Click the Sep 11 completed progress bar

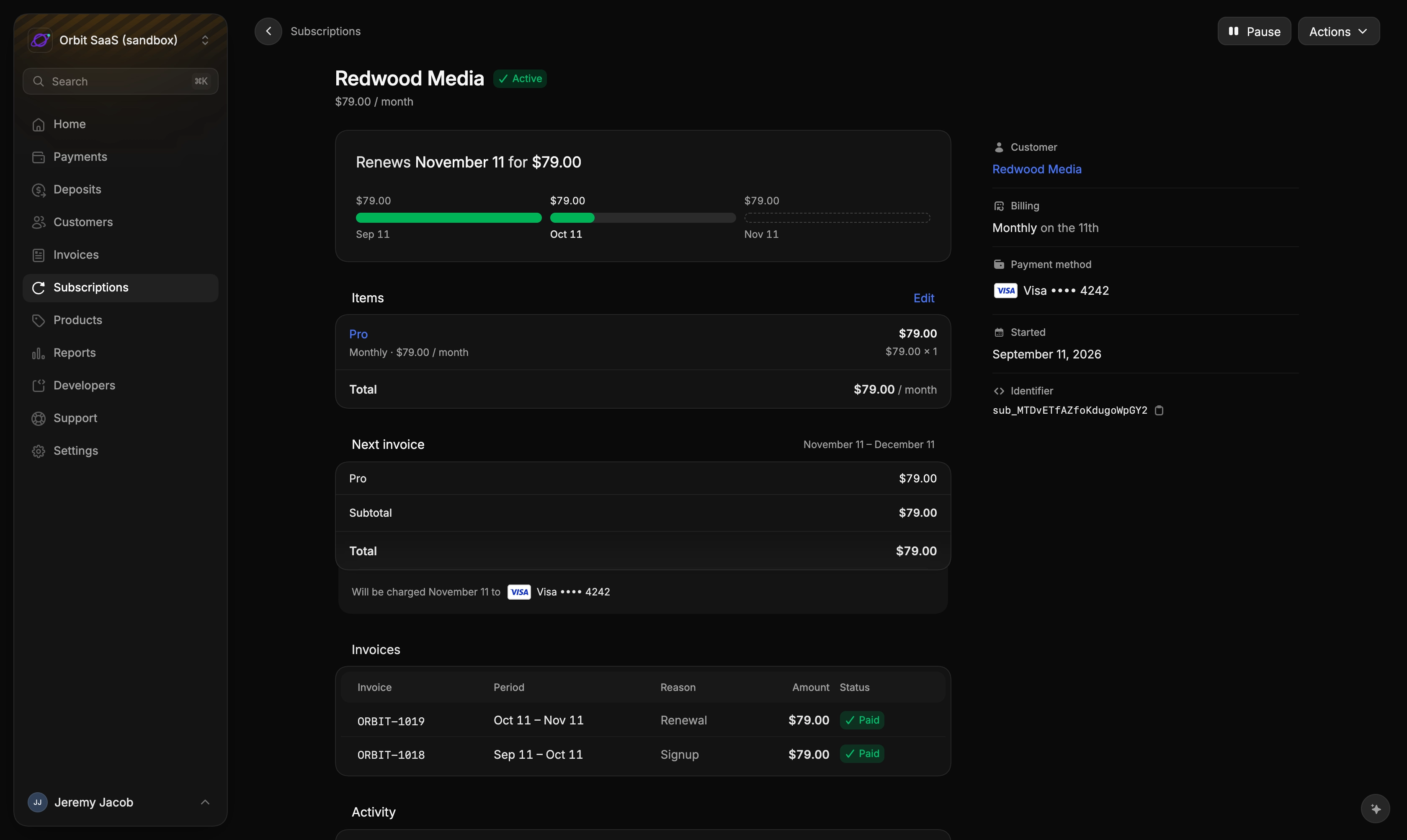pyautogui.click(x=449, y=218)
